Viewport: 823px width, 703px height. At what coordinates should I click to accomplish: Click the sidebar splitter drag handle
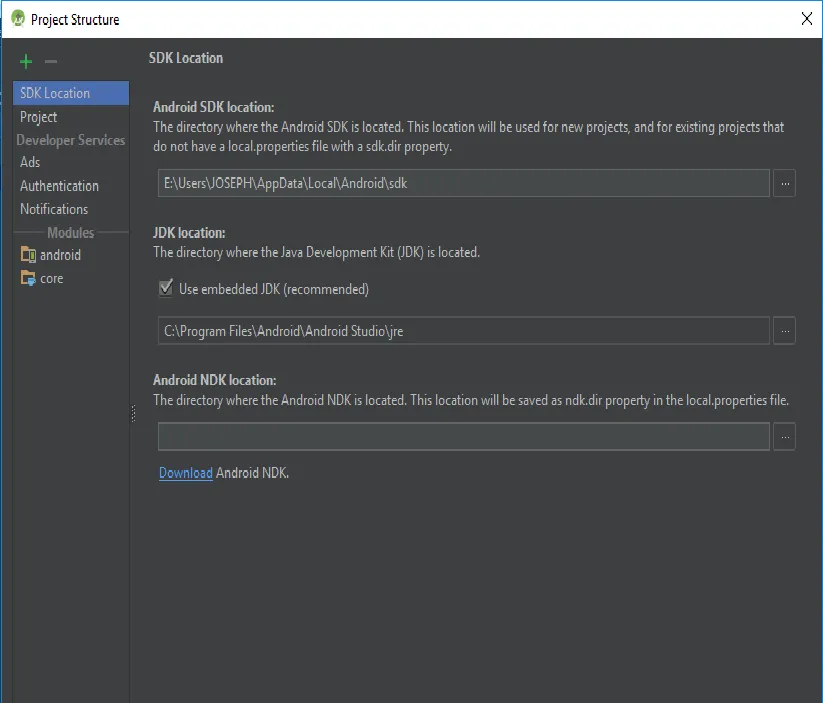132,413
